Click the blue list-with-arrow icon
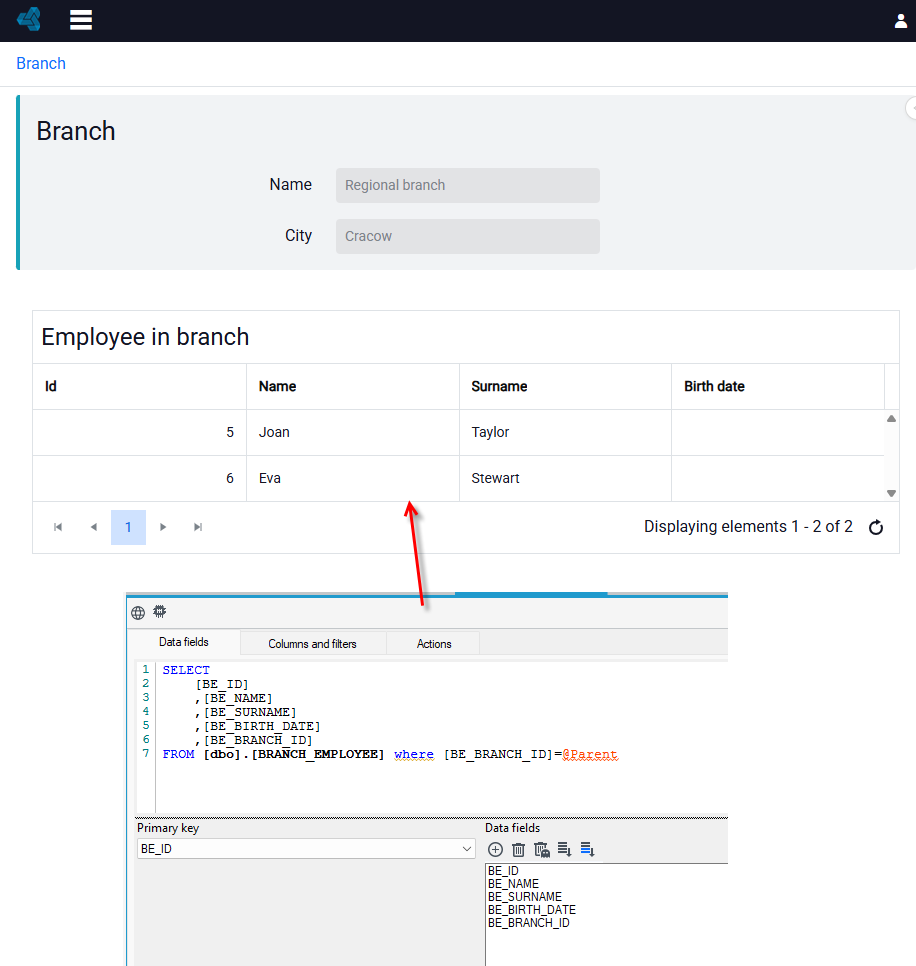Screen dimensions: 916x966 [x=588, y=850]
